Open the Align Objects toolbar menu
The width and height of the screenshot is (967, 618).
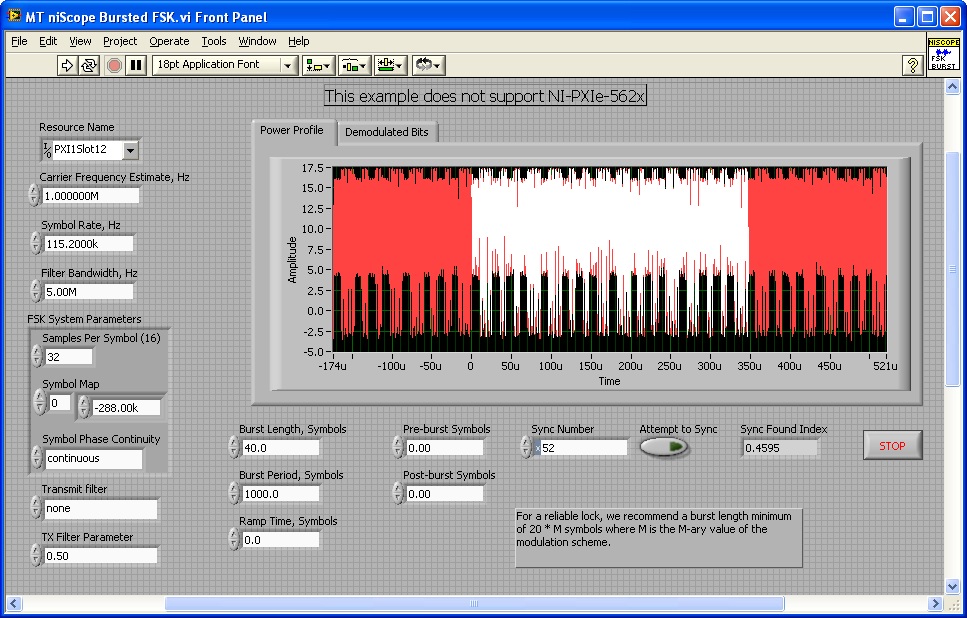tap(318, 65)
